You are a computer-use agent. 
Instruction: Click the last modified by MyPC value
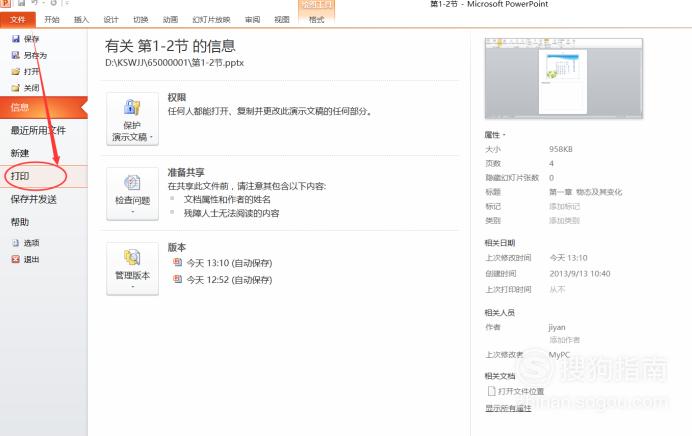[559, 355]
